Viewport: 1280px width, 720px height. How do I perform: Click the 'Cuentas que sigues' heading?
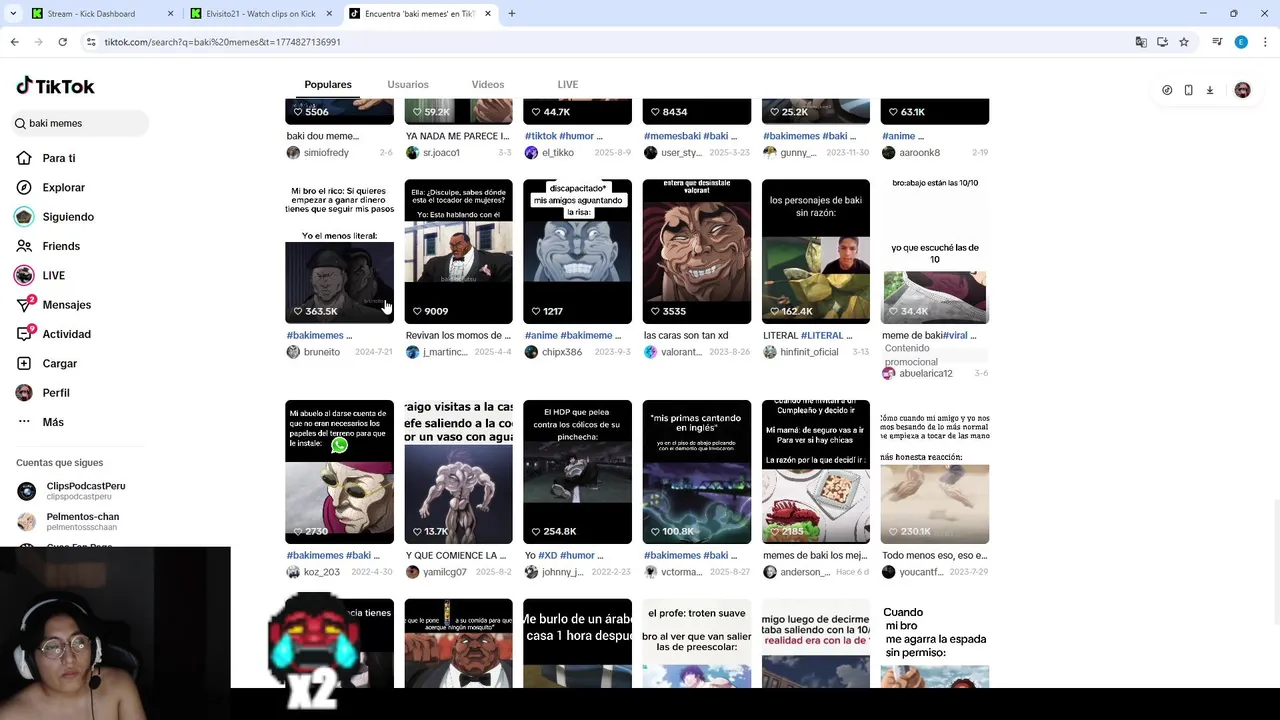pos(59,463)
